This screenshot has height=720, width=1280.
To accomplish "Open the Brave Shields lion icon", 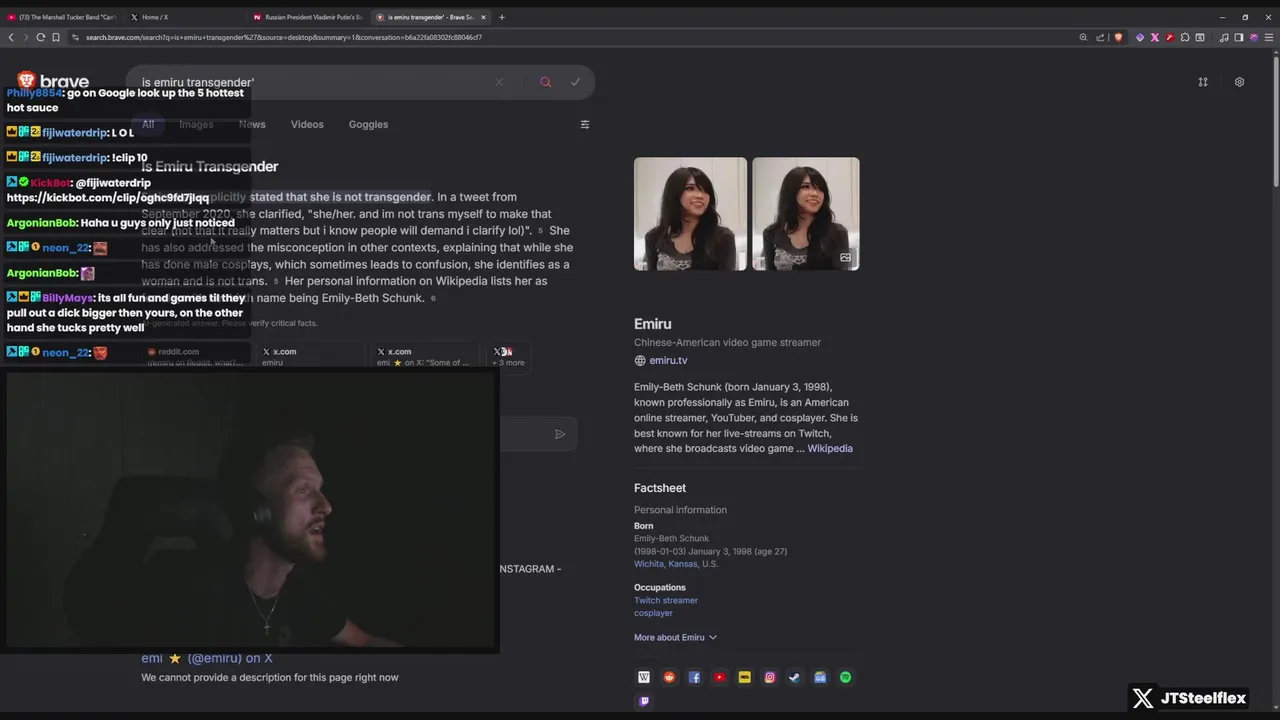I will click(x=1118, y=37).
